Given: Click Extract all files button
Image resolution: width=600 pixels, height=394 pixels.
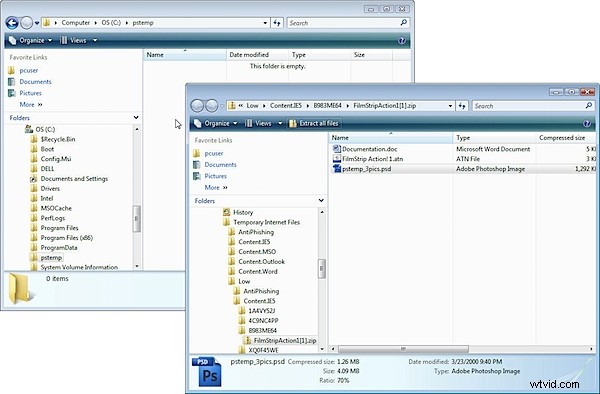Looking at the screenshot, I should [x=314, y=124].
